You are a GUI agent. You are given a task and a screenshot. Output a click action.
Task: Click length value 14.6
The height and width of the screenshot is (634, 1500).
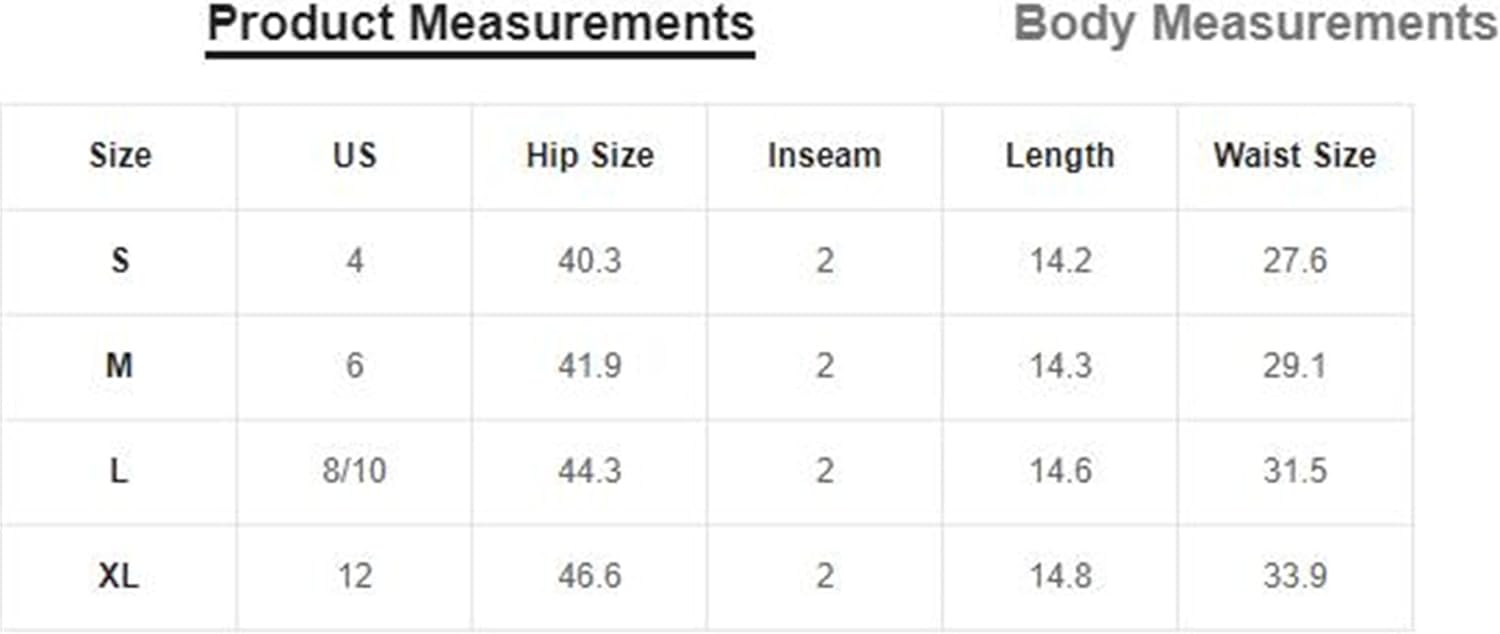(1060, 471)
